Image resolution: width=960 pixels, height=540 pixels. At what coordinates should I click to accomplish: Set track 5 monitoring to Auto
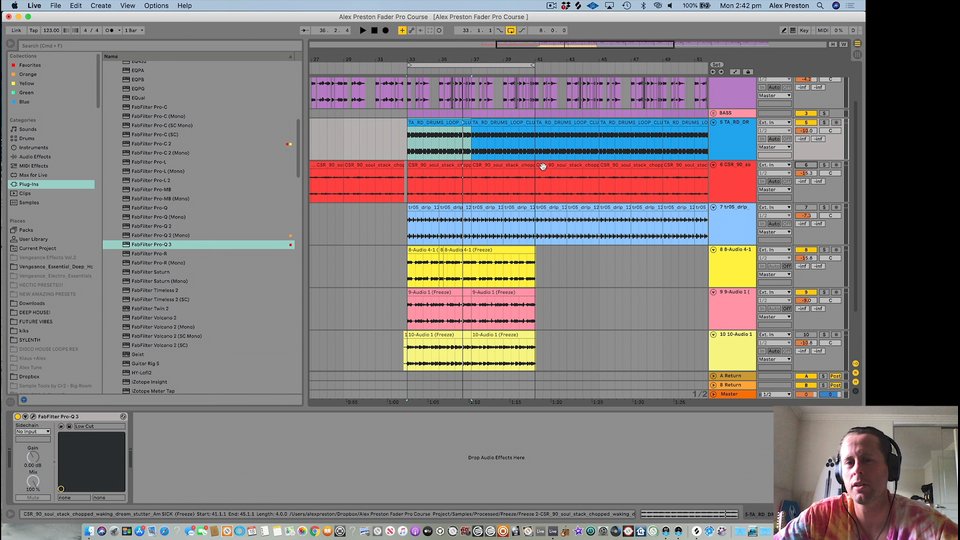[x=774, y=139]
